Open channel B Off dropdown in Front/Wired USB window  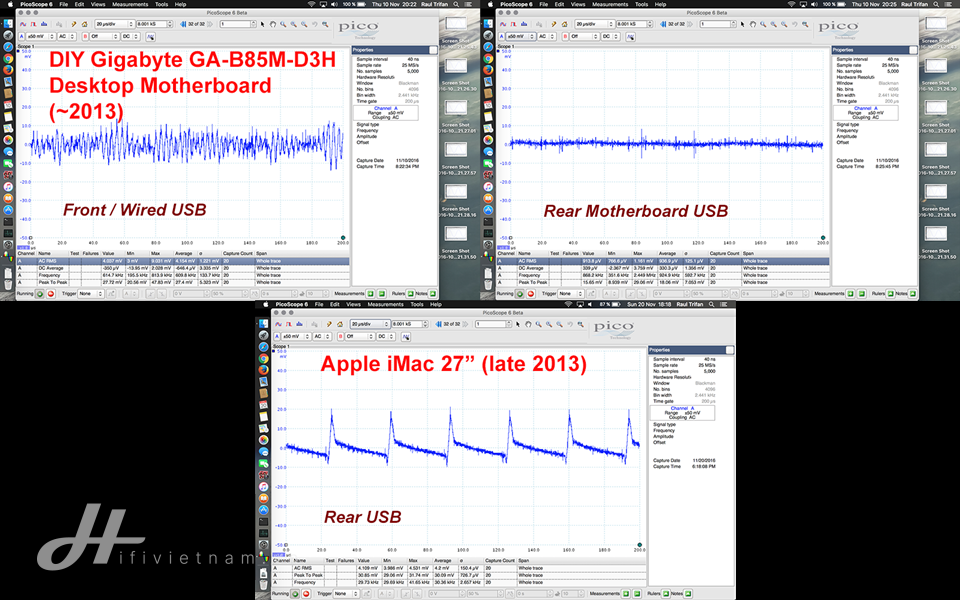point(105,37)
